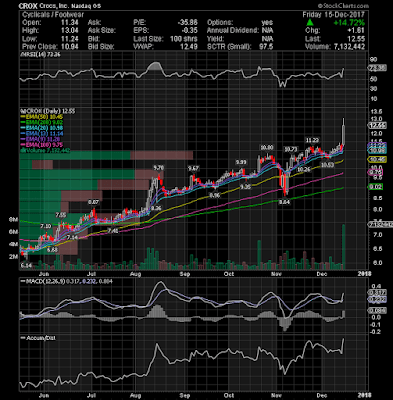Click the 11.22 peak price annotation

(313, 140)
